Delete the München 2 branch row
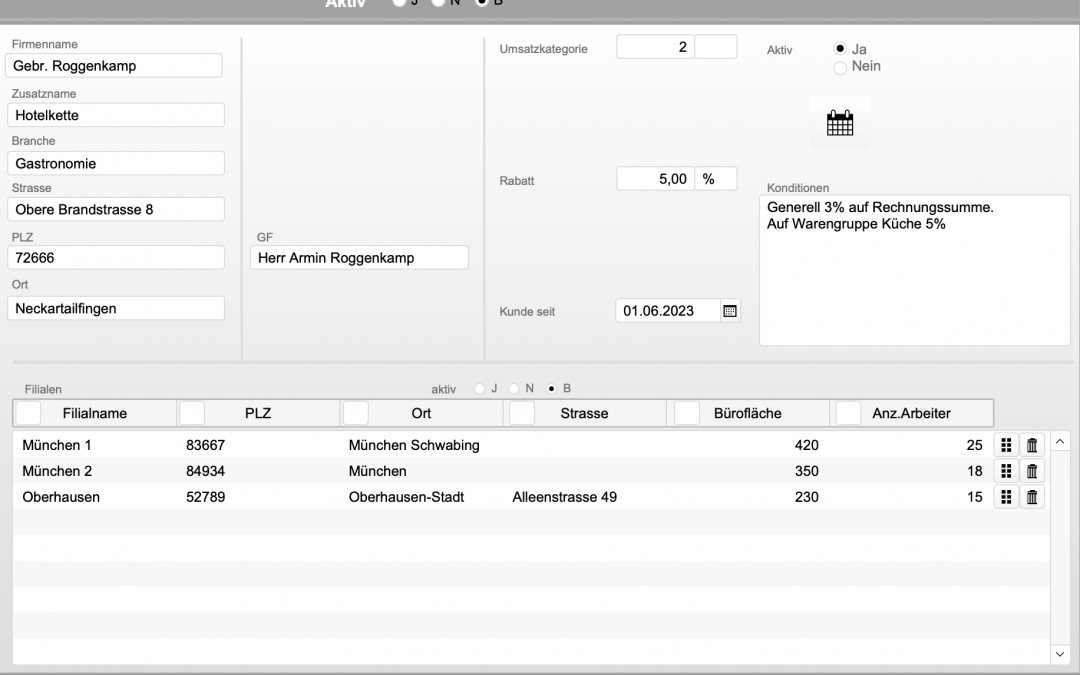The height and width of the screenshot is (675, 1080). click(x=1032, y=471)
